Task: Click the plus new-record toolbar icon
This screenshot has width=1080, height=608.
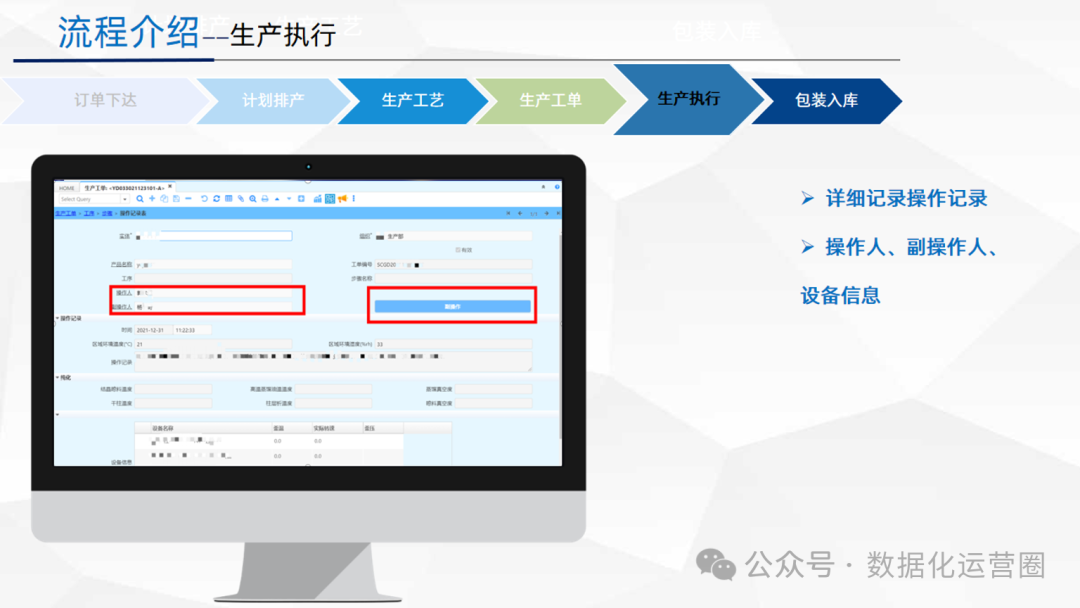Action: (x=152, y=199)
